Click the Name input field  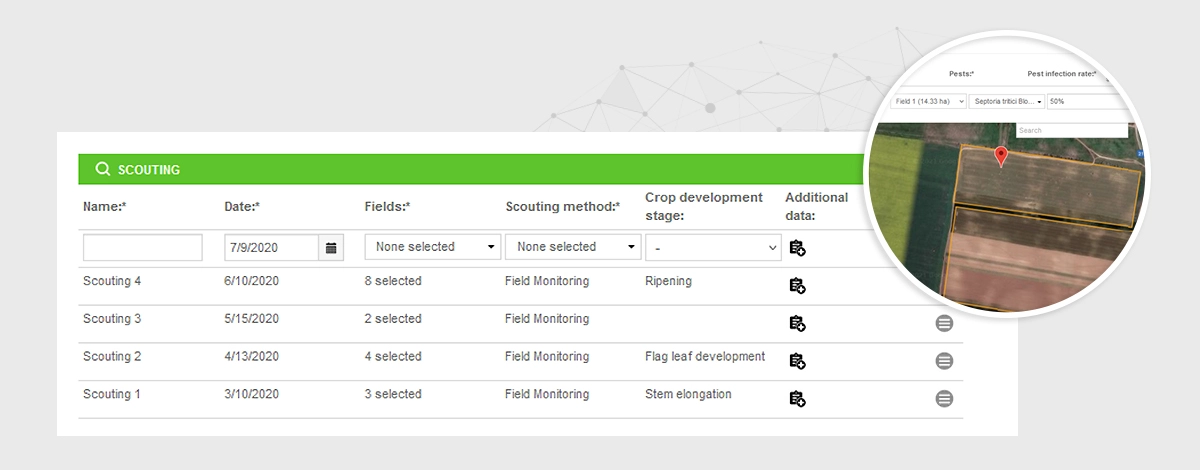pyautogui.click(x=142, y=248)
